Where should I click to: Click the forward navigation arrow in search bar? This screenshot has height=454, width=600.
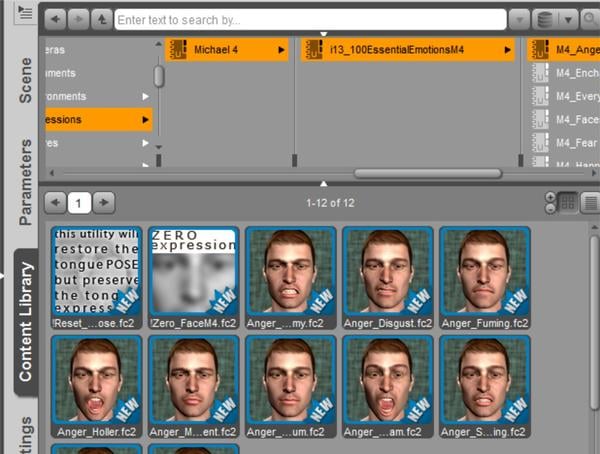(x=78, y=19)
